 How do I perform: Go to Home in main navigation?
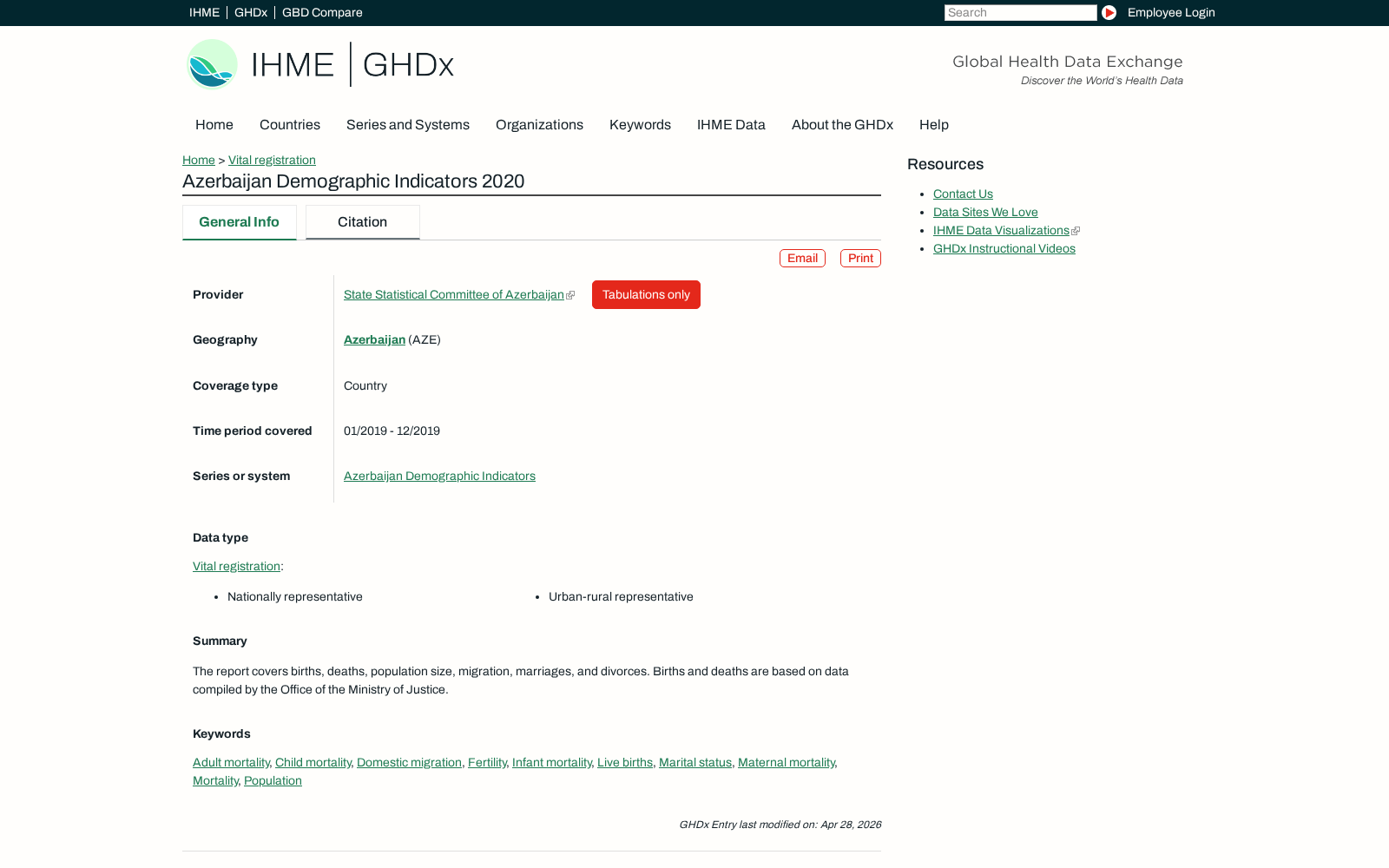click(214, 125)
